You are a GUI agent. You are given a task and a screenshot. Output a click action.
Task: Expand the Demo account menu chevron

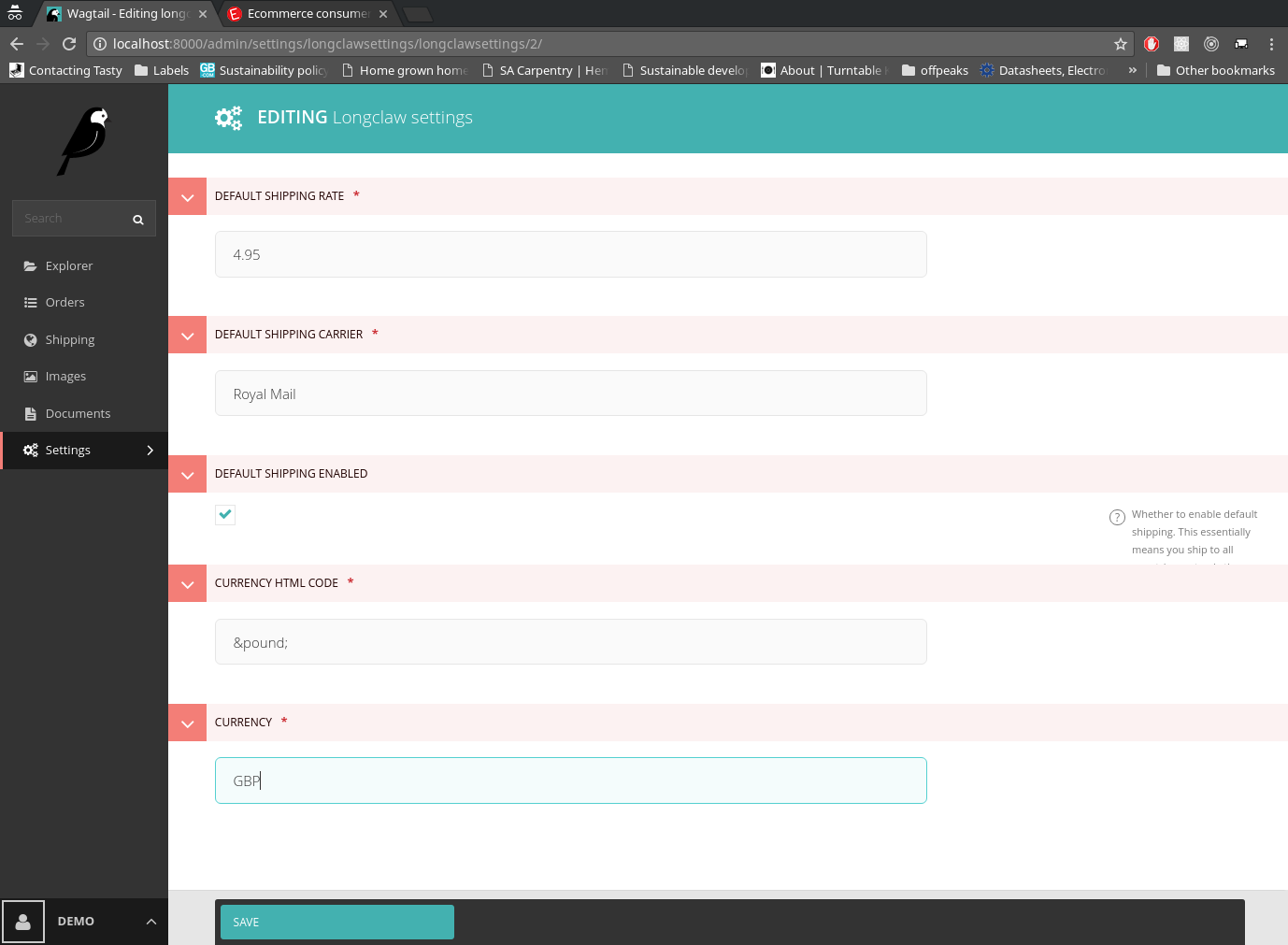click(151, 922)
